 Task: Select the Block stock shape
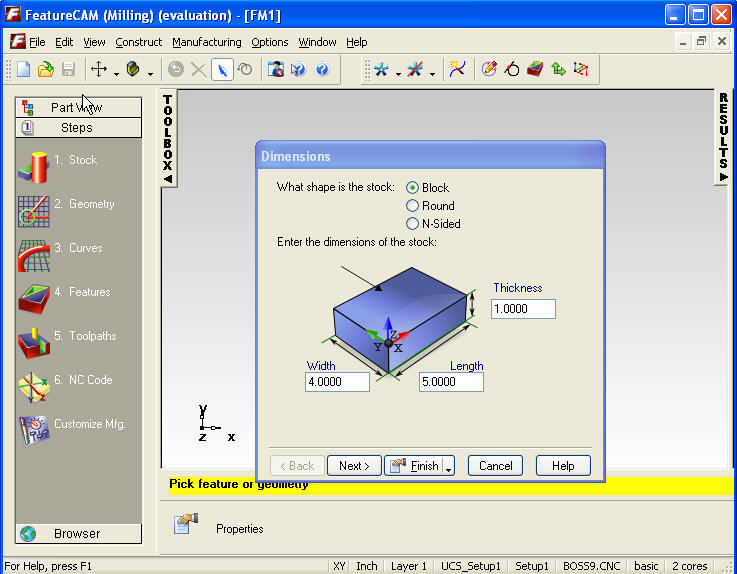pyautogui.click(x=412, y=188)
